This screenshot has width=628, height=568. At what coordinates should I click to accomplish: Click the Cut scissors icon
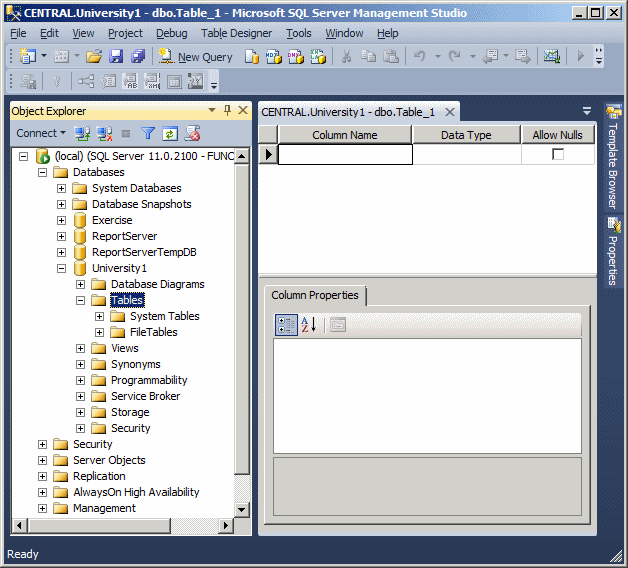coord(346,56)
